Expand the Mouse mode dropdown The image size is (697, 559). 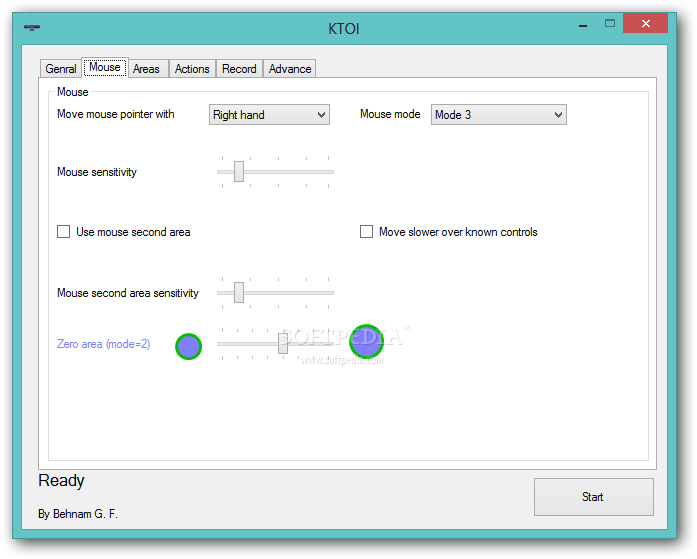coord(498,115)
